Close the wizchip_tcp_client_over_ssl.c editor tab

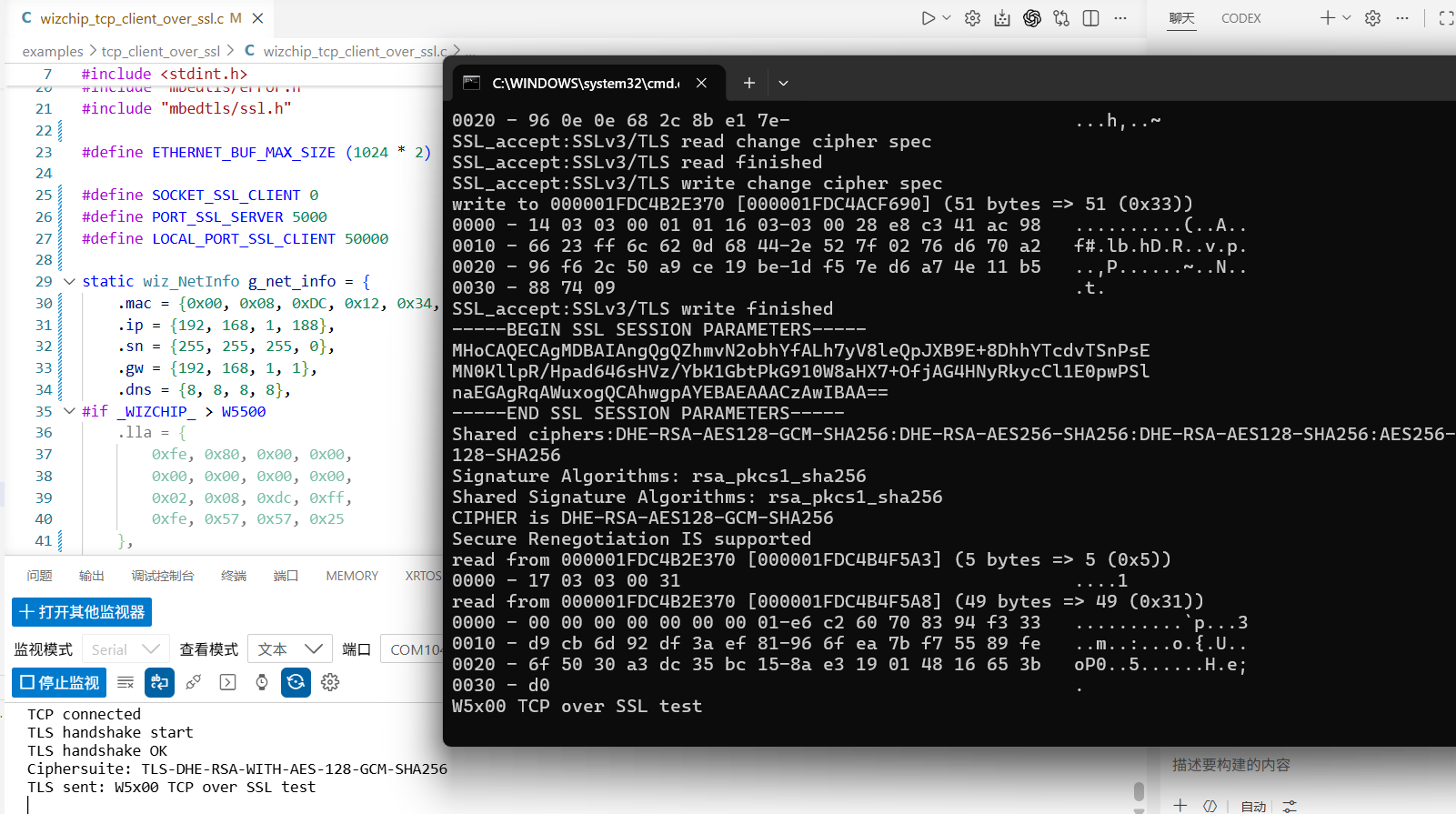[x=257, y=18]
